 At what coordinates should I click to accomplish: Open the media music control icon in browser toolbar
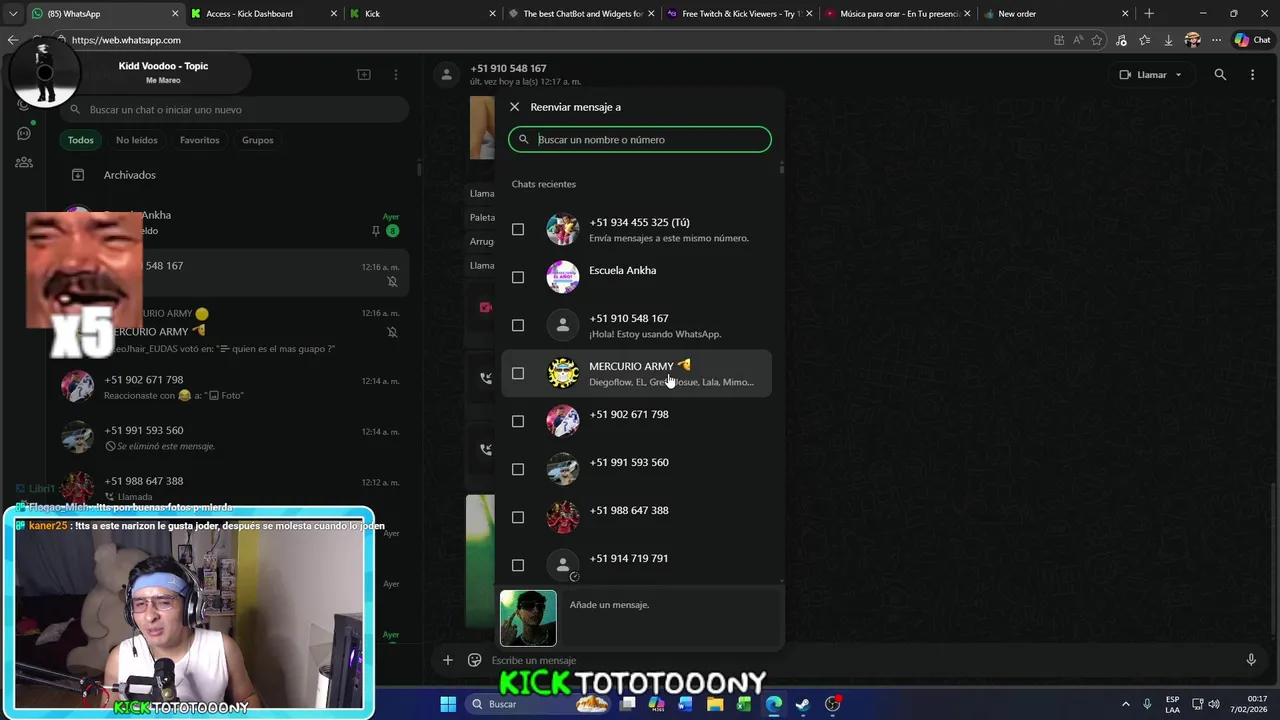(1121, 40)
